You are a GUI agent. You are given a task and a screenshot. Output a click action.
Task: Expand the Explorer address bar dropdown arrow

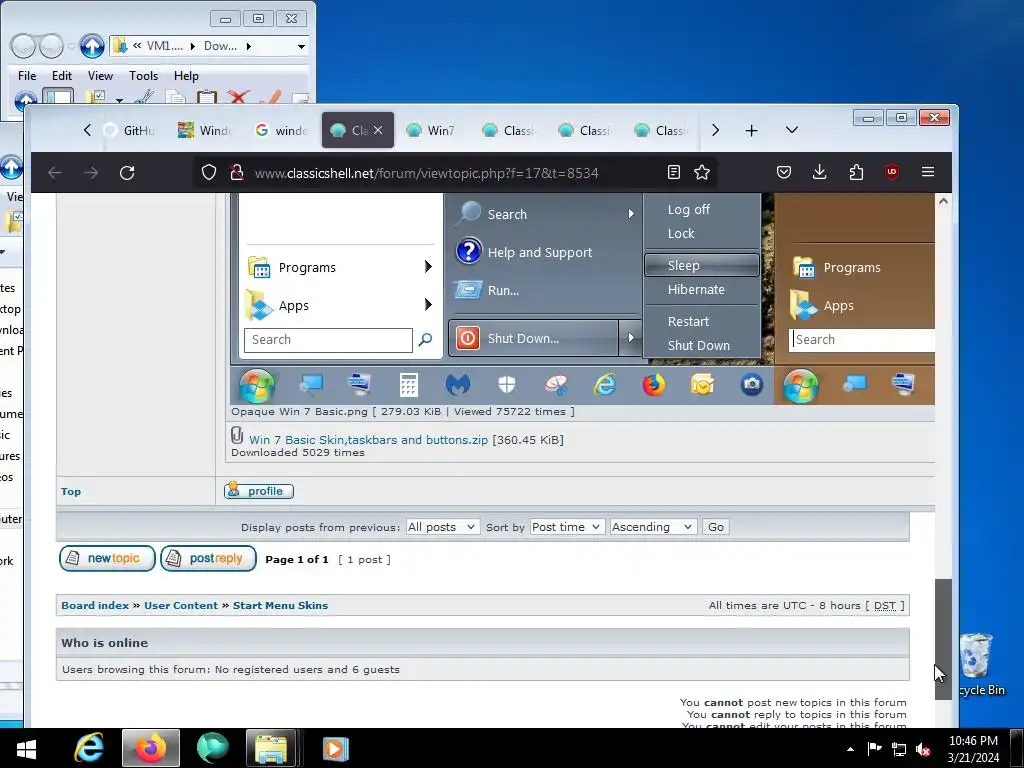tap(301, 46)
